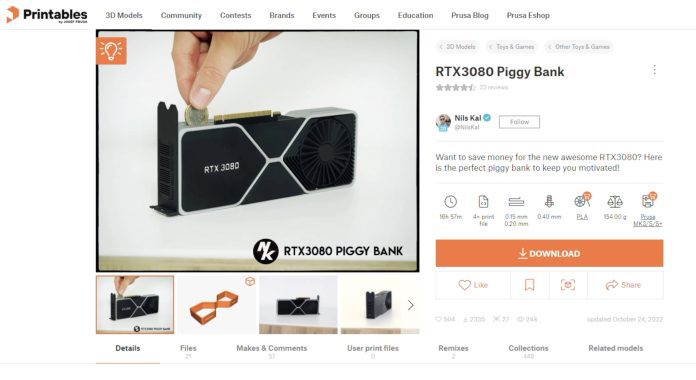Go back to Toys & Games category
The image size is (696, 380).
pos(511,47)
